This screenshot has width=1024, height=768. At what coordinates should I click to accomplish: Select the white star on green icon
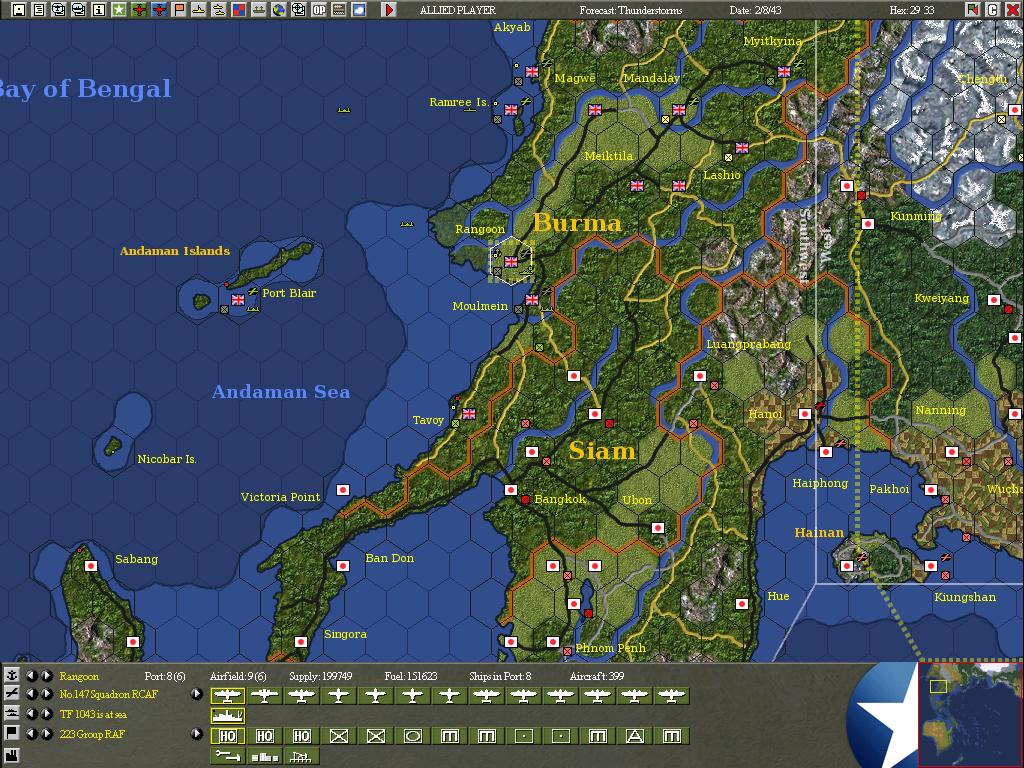point(119,10)
